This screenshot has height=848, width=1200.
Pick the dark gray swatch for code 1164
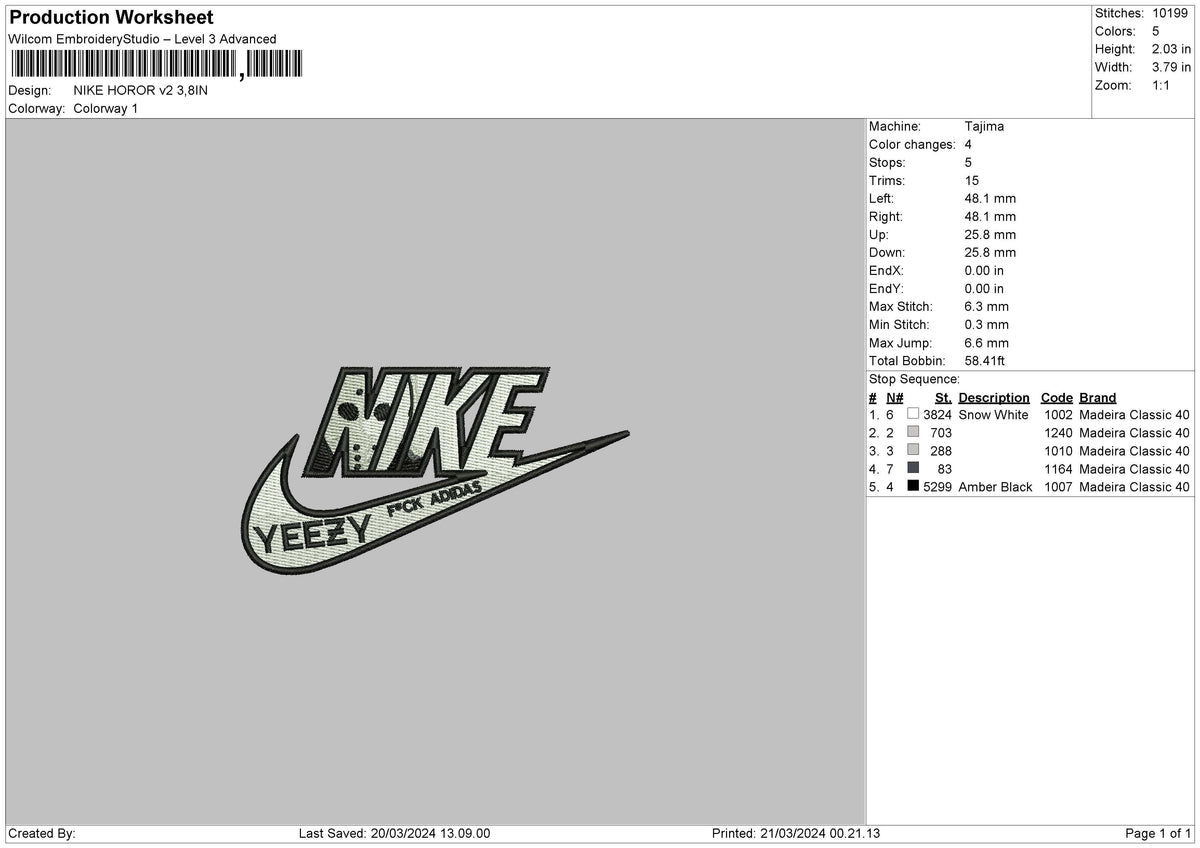tap(913, 468)
